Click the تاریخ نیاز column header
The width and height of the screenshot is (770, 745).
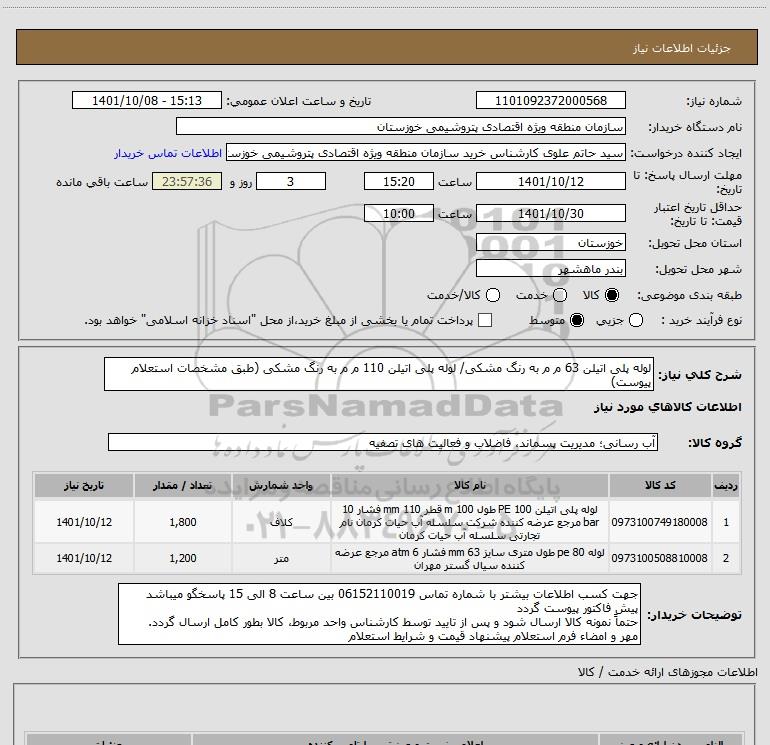pyautogui.click(x=83, y=486)
